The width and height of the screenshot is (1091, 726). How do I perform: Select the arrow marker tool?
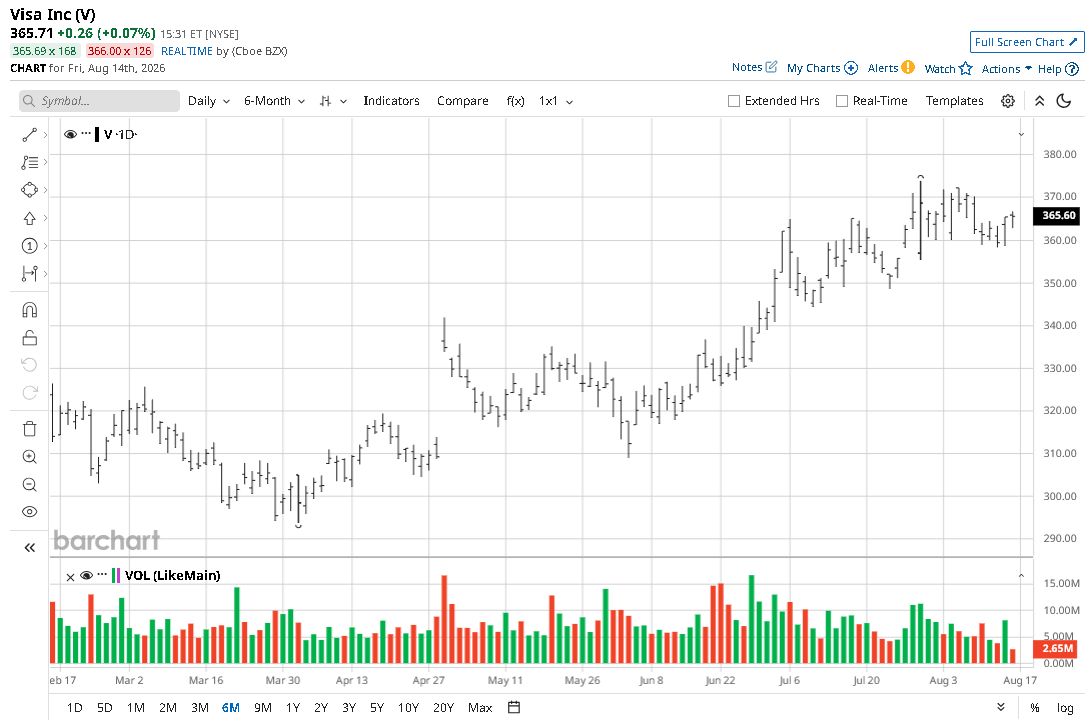coord(29,218)
